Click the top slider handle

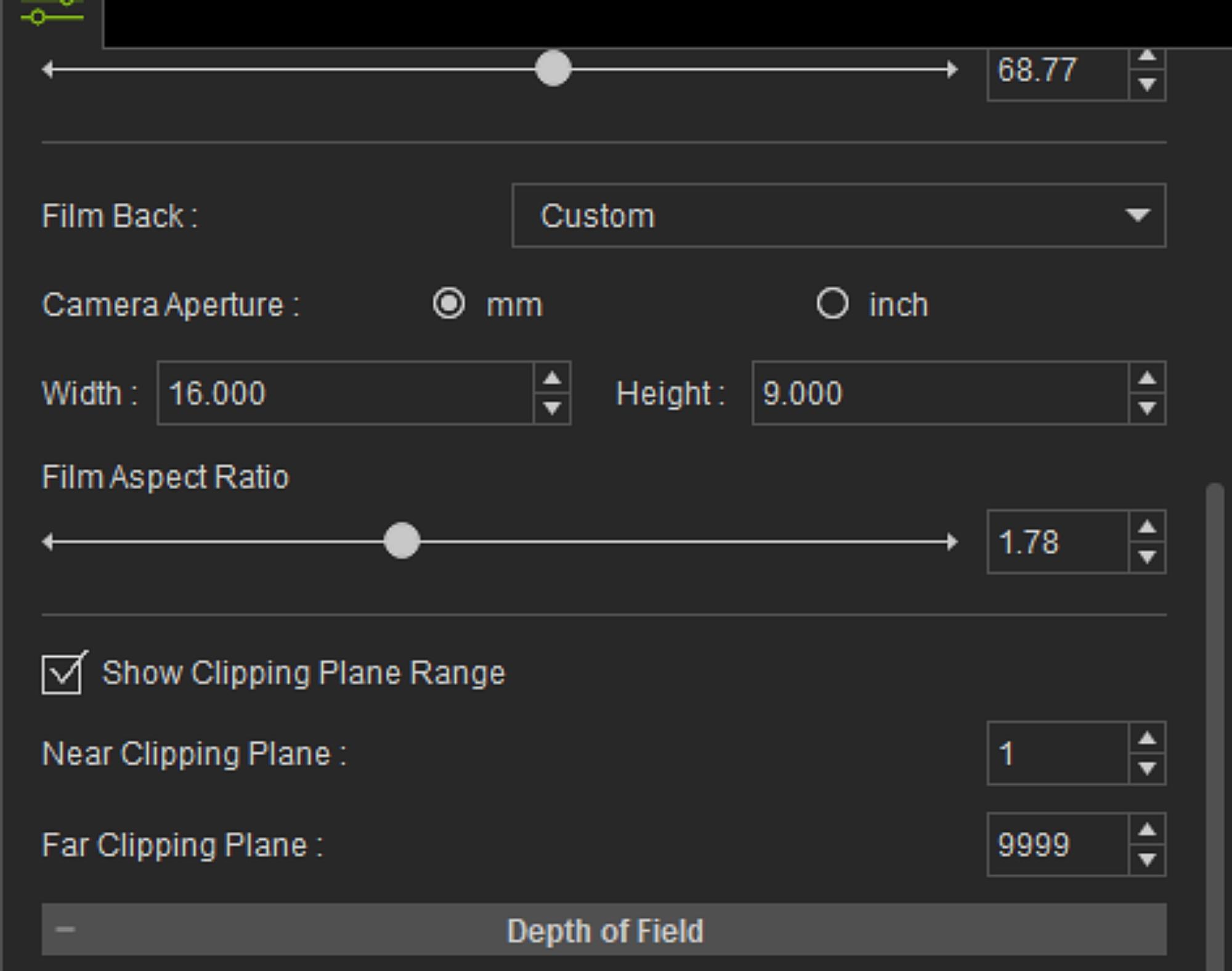point(553,68)
